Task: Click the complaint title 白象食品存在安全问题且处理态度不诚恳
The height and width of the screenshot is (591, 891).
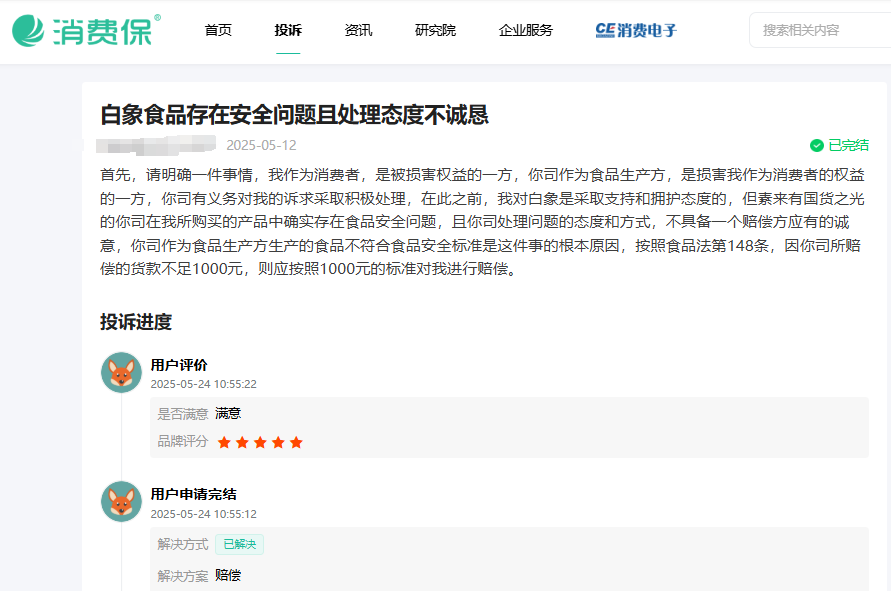Action: (x=294, y=115)
